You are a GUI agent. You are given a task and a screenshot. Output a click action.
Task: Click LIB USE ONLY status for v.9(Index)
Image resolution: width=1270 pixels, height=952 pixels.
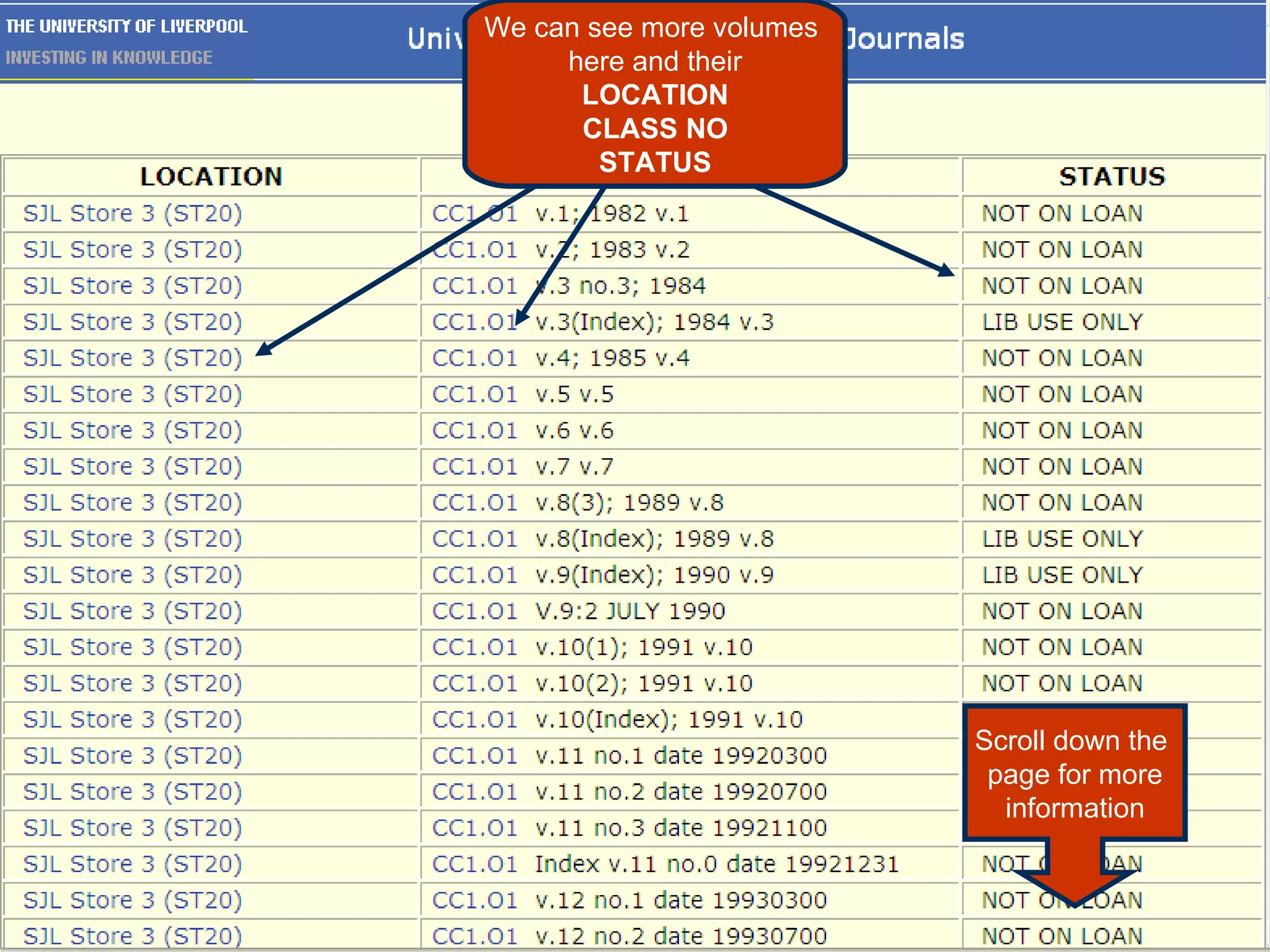1062,575
